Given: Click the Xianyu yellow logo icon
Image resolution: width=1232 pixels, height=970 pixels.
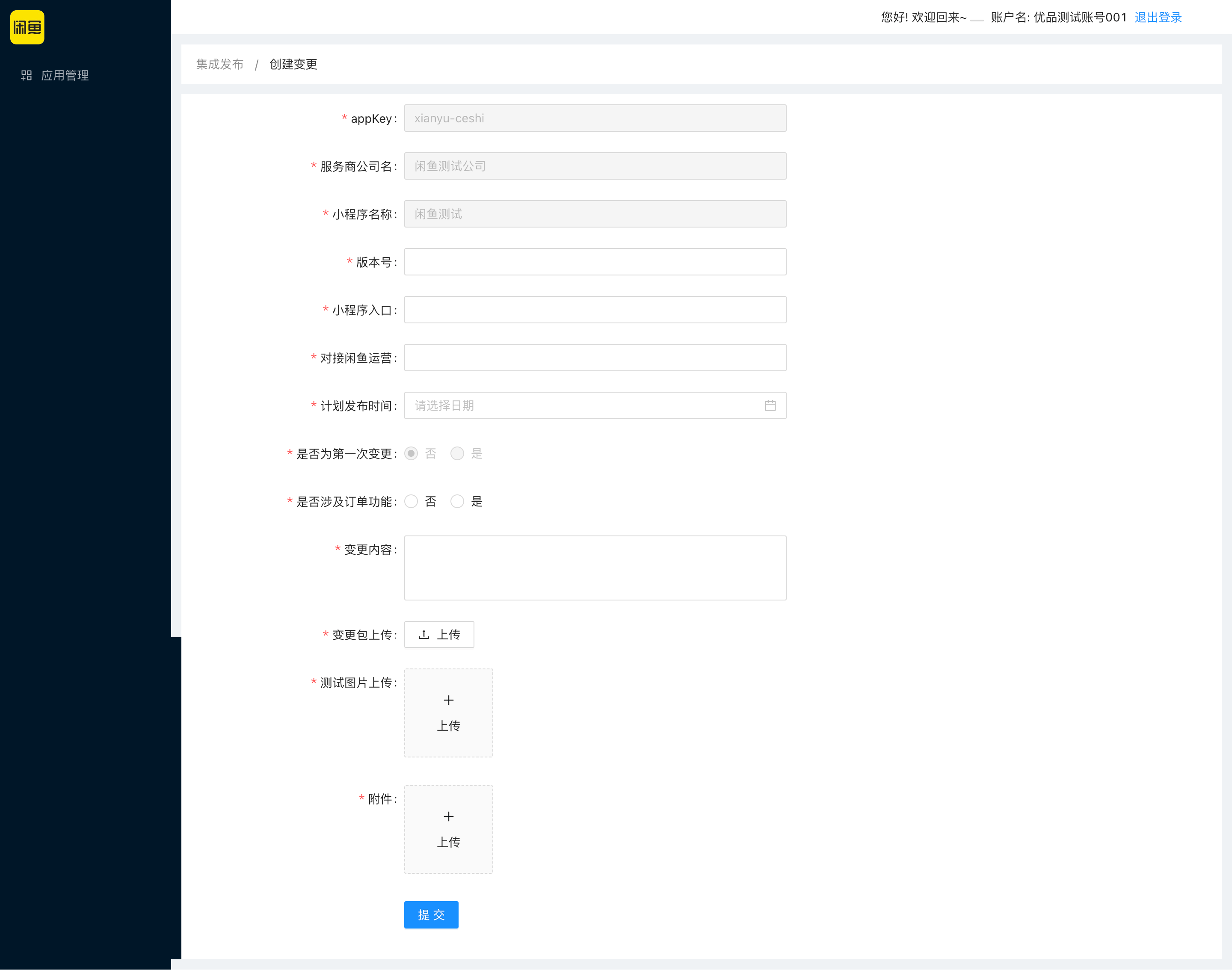Looking at the screenshot, I should pyautogui.click(x=27, y=27).
